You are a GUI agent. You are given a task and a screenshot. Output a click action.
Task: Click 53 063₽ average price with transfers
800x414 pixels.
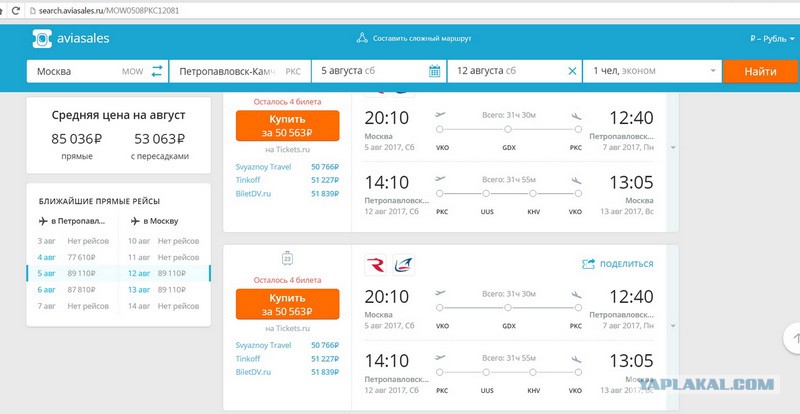click(x=159, y=139)
